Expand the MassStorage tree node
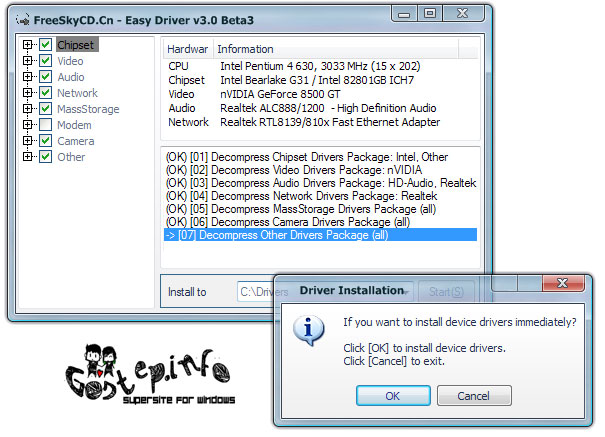Image resolution: width=605 pixels, height=437 pixels. (x=27, y=109)
